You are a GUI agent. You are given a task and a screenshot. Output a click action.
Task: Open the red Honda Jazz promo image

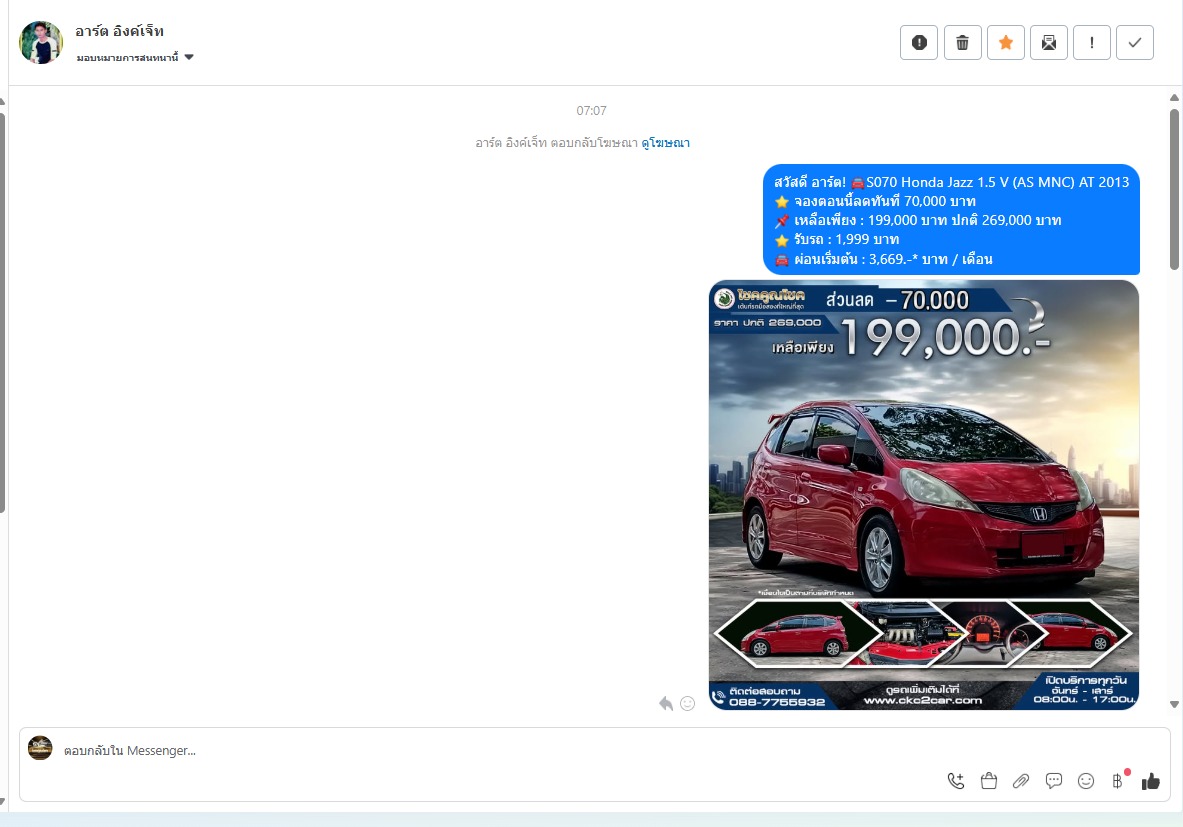tap(923, 495)
